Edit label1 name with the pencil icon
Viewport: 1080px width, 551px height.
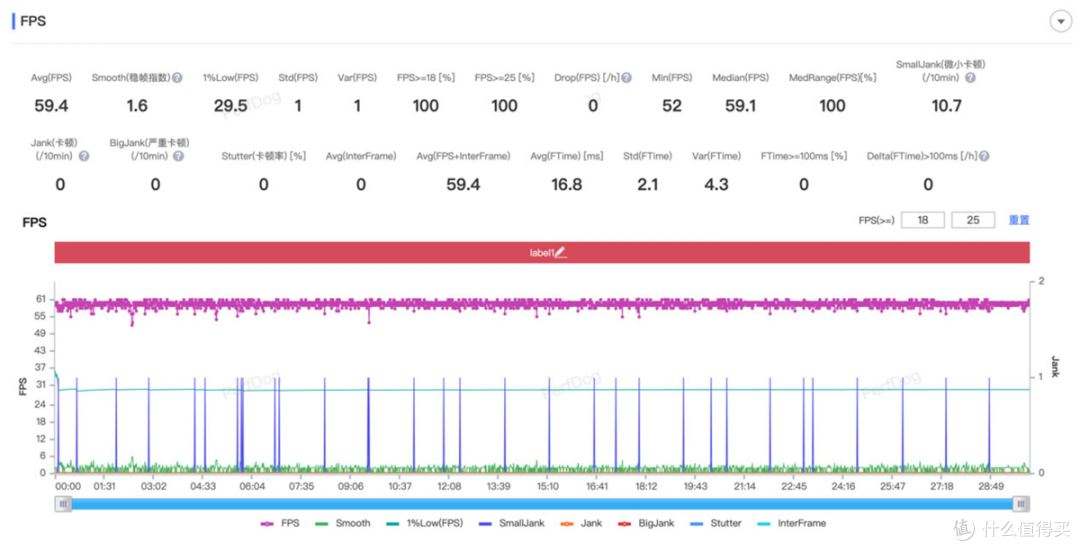click(x=561, y=253)
